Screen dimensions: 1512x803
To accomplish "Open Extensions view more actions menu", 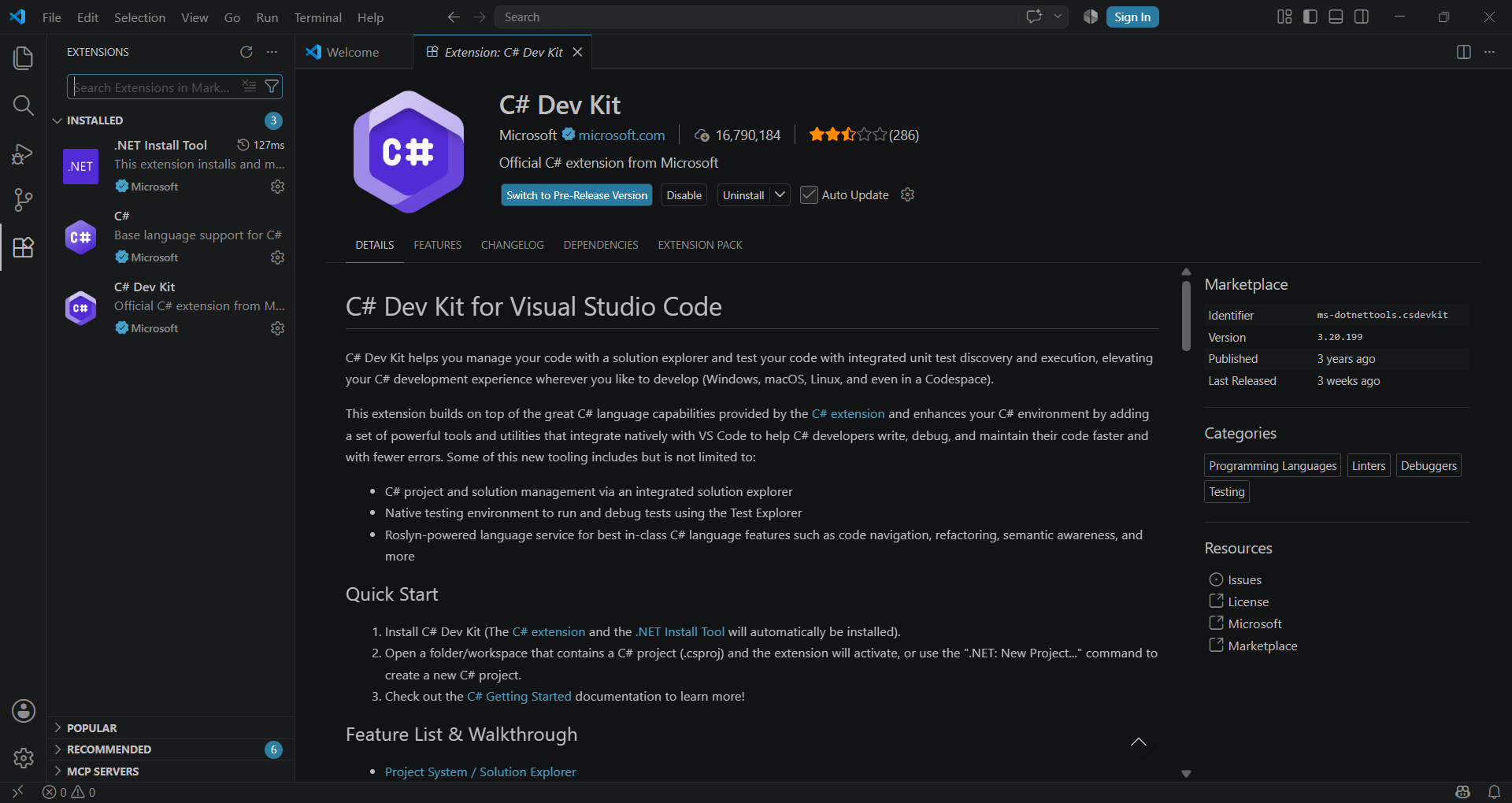I will [x=272, y=52].
